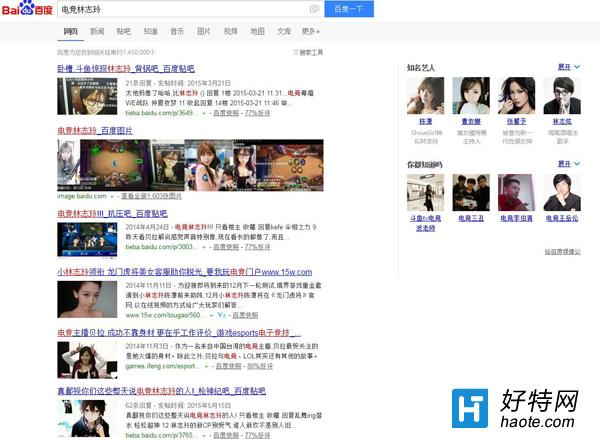The image size is (600, 441).
Task: Open the 电竞林志玲_百度图片 result link
Action: tap(95, 131)
